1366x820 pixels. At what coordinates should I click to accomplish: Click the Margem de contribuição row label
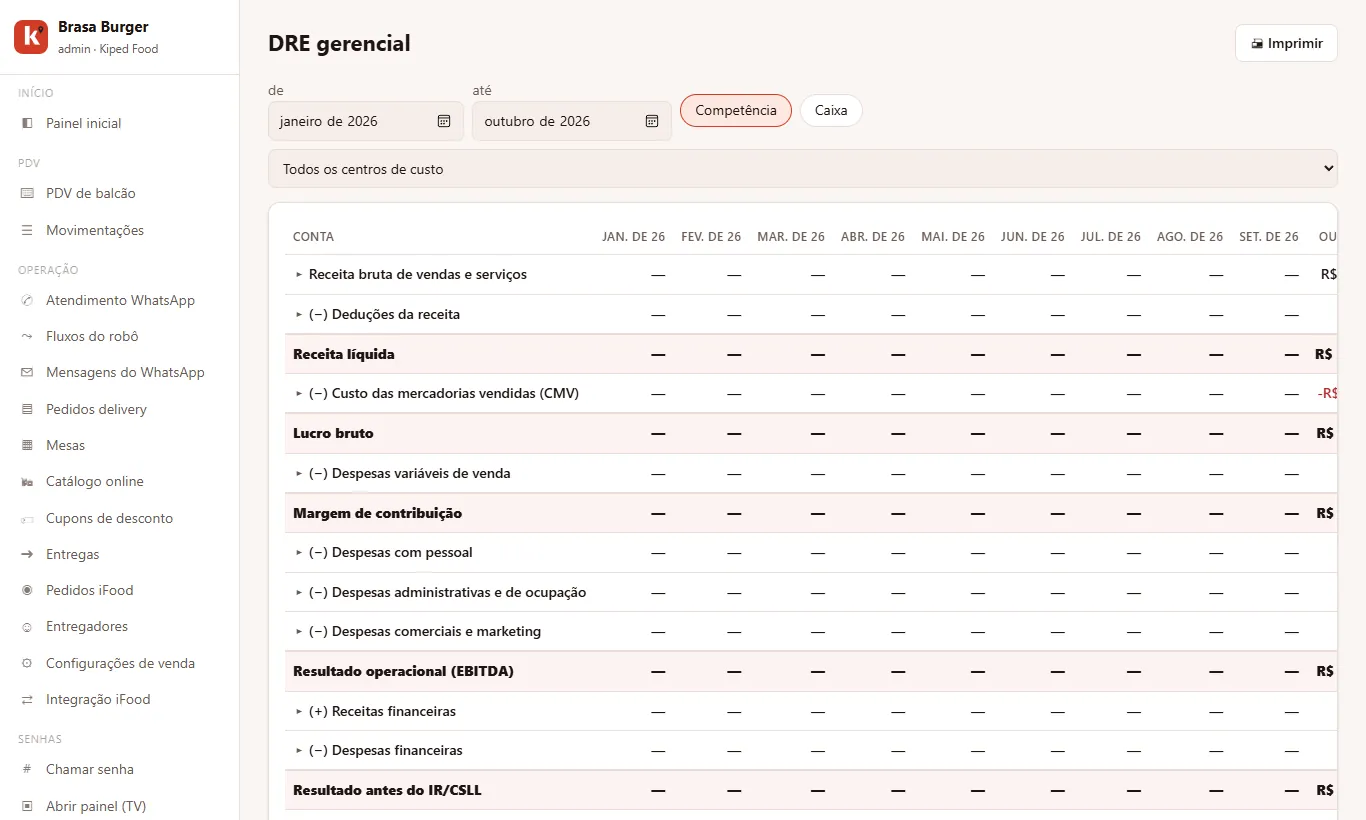pyautogui.click(x=378, y=513)
